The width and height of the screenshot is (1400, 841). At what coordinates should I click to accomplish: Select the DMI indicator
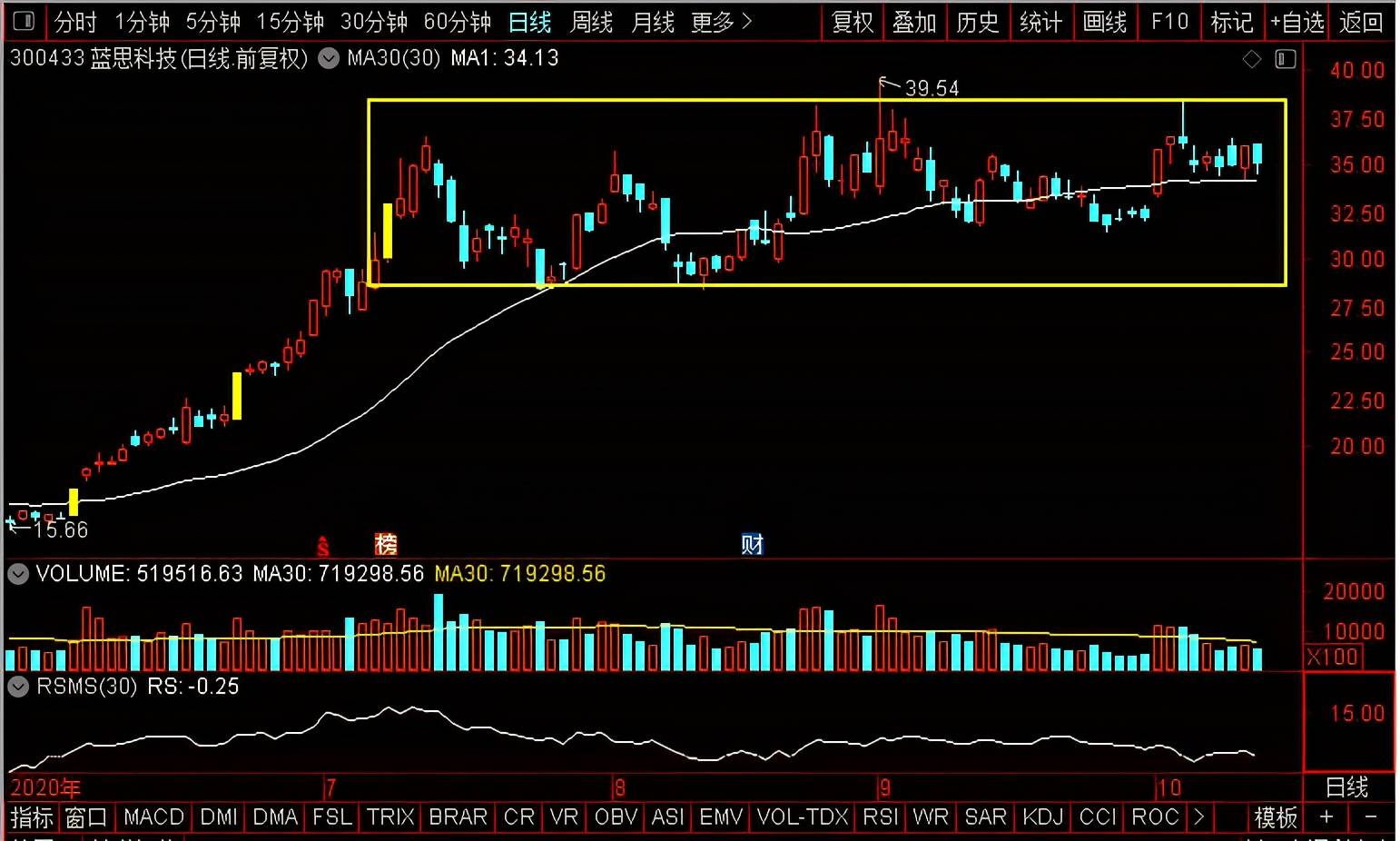pos(219,817)
